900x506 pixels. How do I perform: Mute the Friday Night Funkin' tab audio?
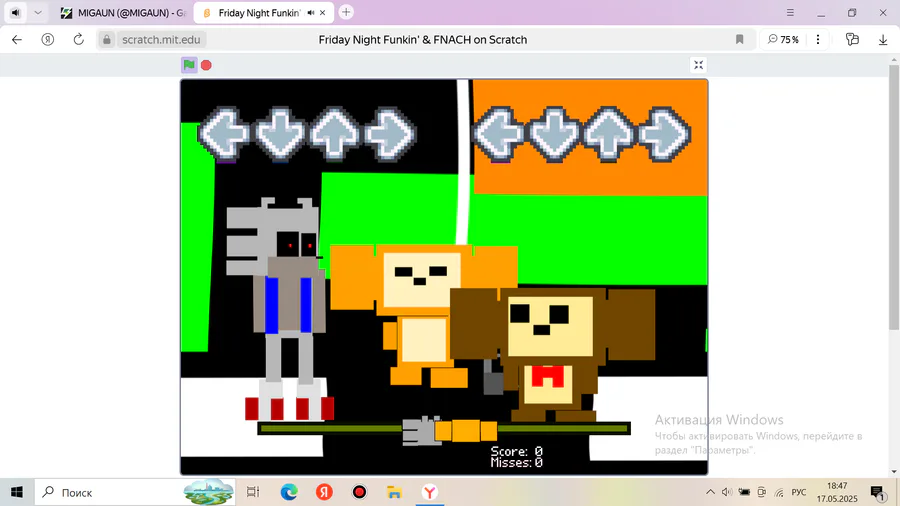point(311,13)
